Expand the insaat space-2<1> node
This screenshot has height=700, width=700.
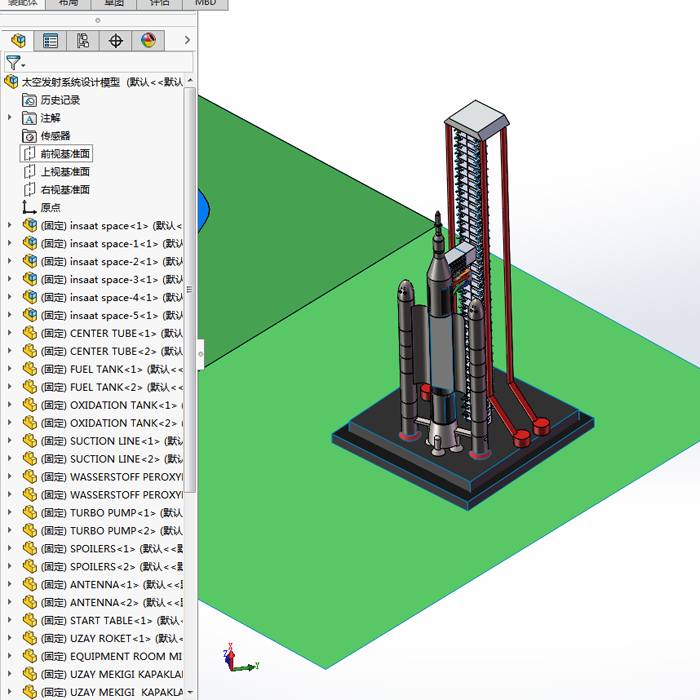(x=10, y=261)
